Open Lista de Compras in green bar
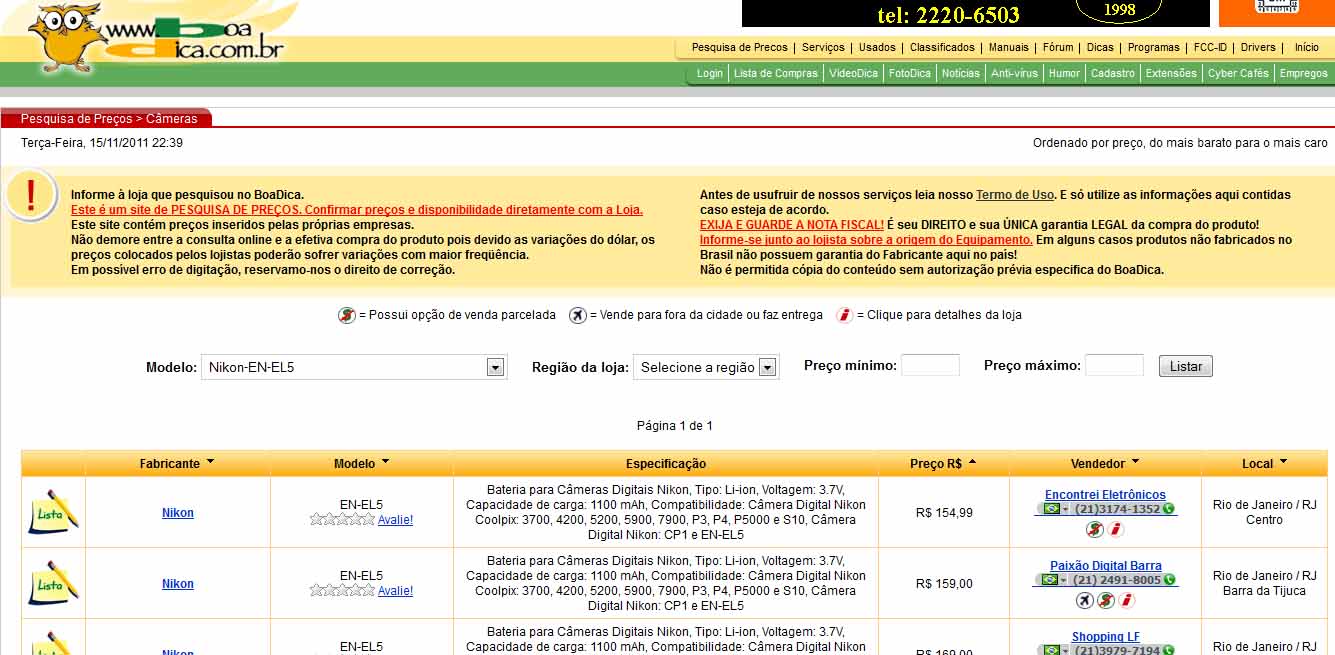Viewport: 1335px width, 655px height. [775, 73]
